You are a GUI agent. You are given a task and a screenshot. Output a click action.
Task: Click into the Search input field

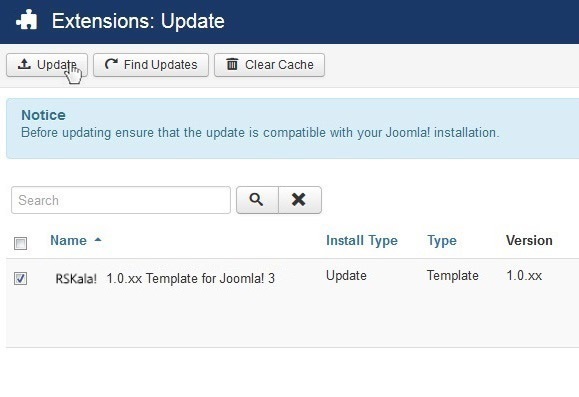[121, 200]
